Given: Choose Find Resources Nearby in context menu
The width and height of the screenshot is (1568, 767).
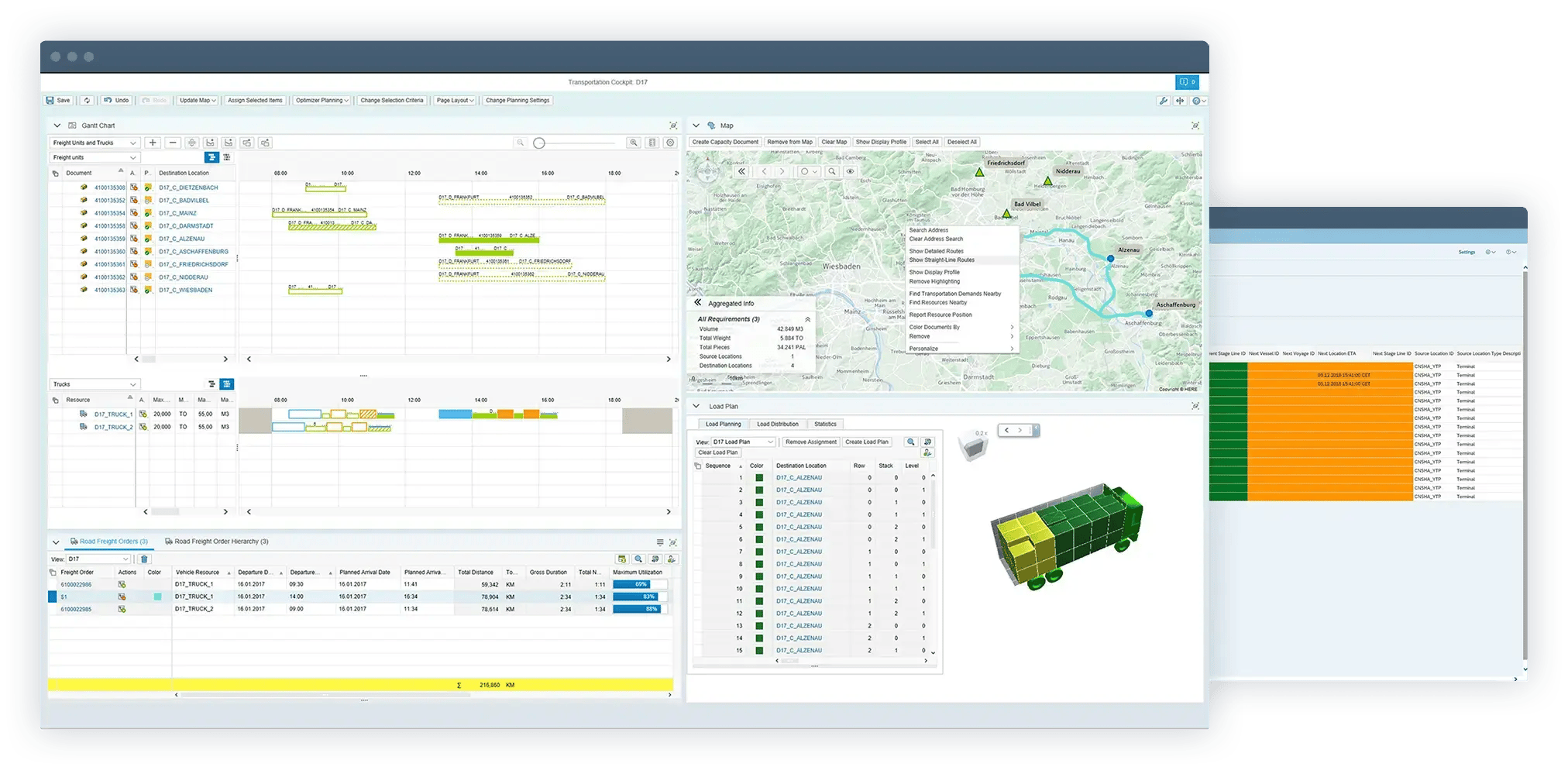Looking at the screenshot, I should tap(961, 303).
